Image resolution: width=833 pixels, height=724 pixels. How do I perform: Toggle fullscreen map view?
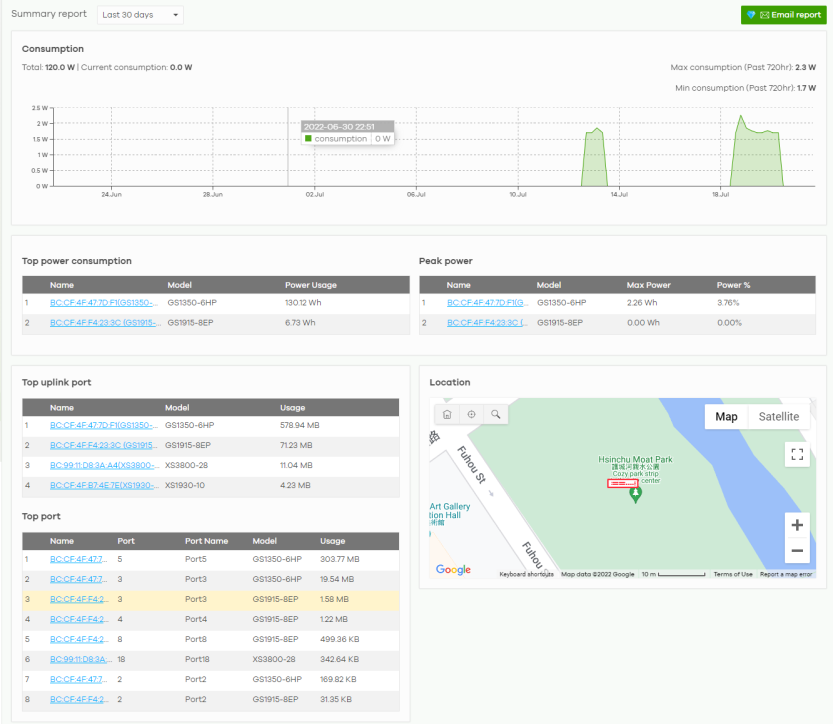tap(796, 454)
